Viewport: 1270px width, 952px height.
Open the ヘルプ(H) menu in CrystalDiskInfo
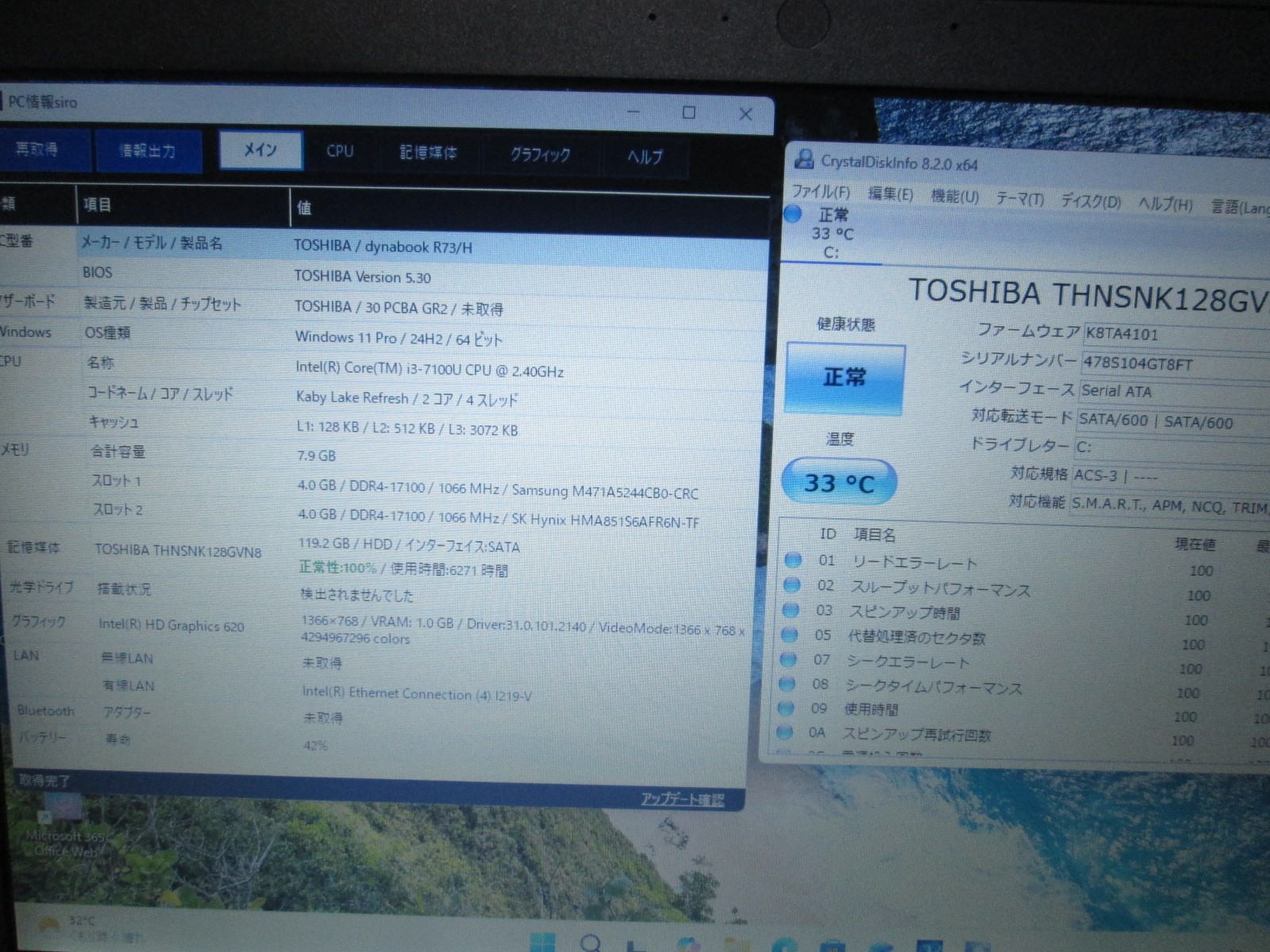(x=1165, y=204)
